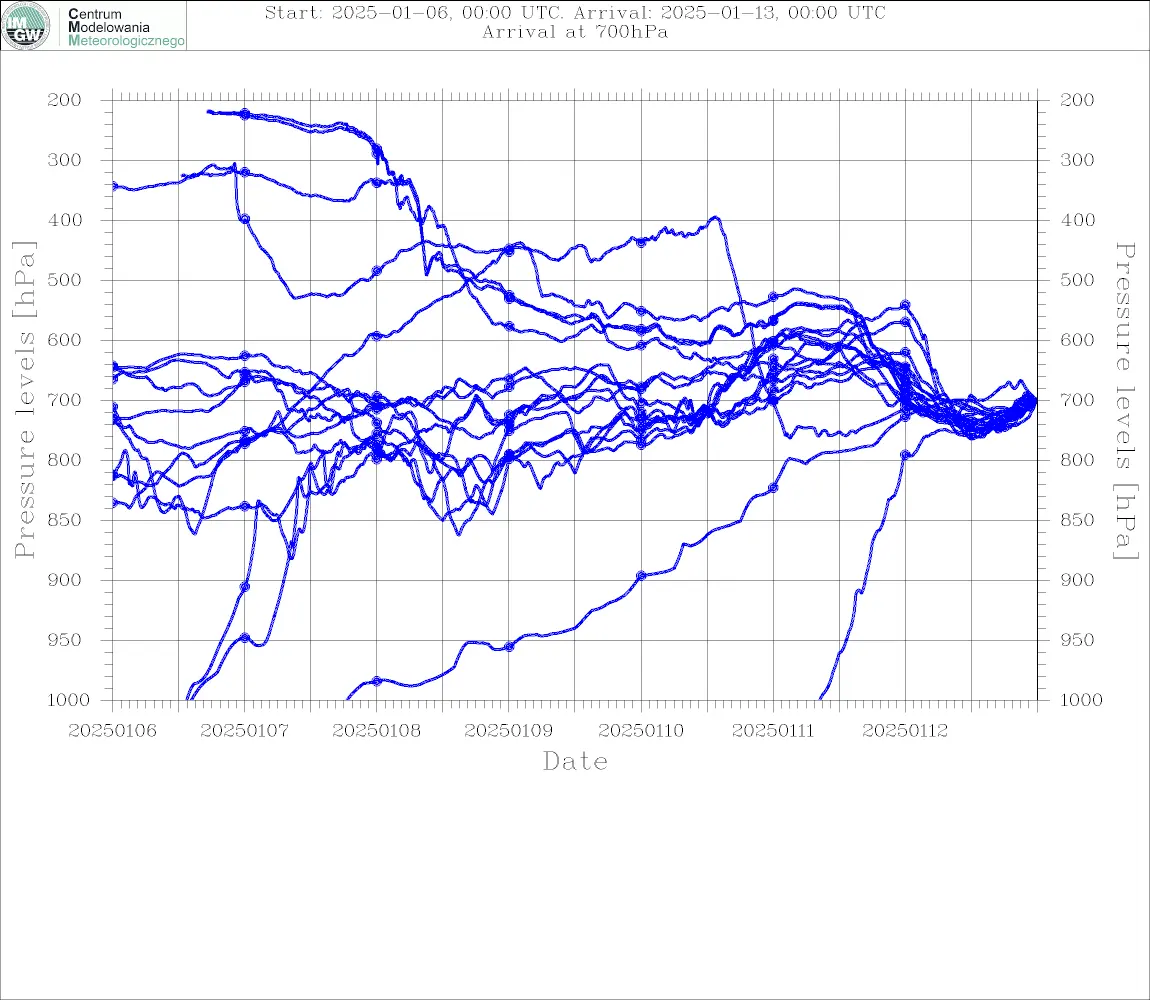Click the date label 20250107
The height and width of the screenshot is (1000, 1150).
tap(244, 731)
